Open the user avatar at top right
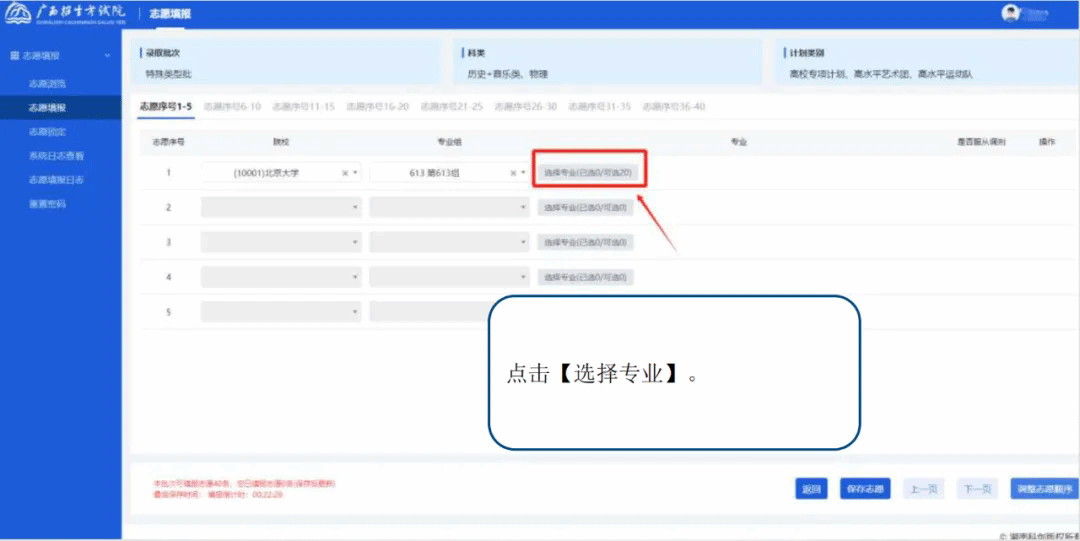The height and width of the screenshot is (541, 1080). pos(1011,14)
